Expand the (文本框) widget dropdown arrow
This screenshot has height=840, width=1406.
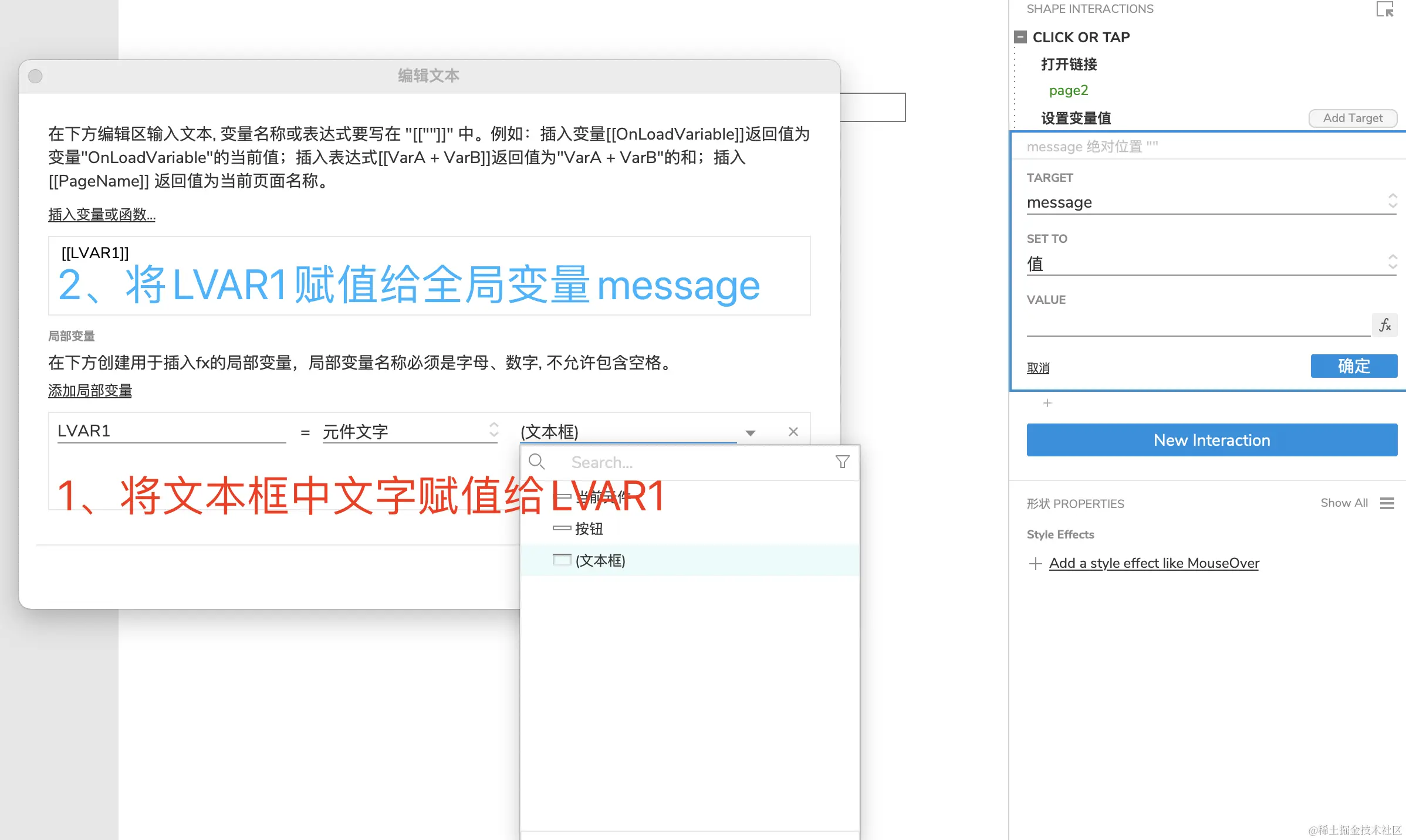[750, 433]
